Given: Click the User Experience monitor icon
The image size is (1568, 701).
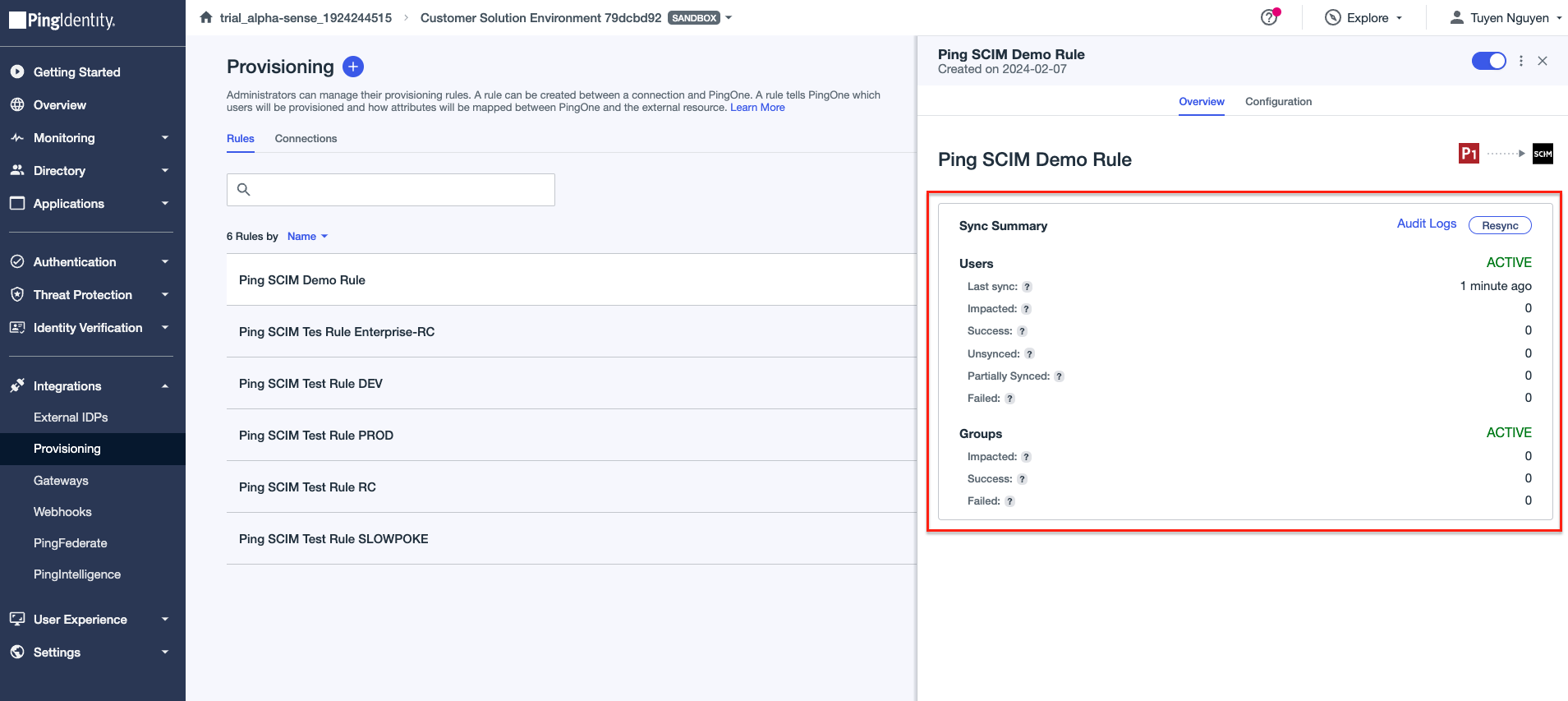Looking at the screenshot, I should coord(17,619).
